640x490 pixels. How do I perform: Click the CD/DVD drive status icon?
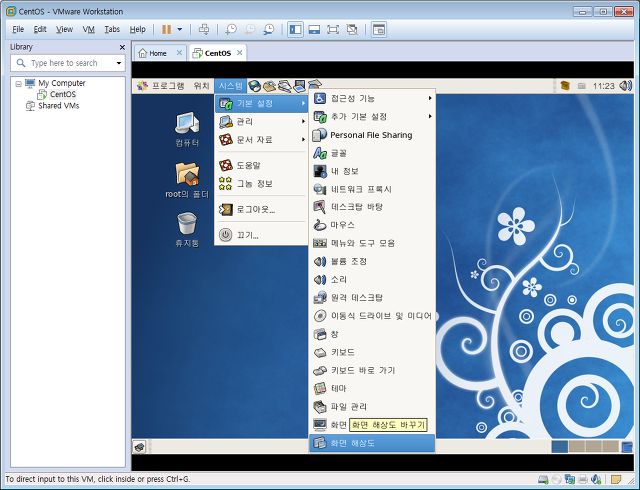[557, 479]
